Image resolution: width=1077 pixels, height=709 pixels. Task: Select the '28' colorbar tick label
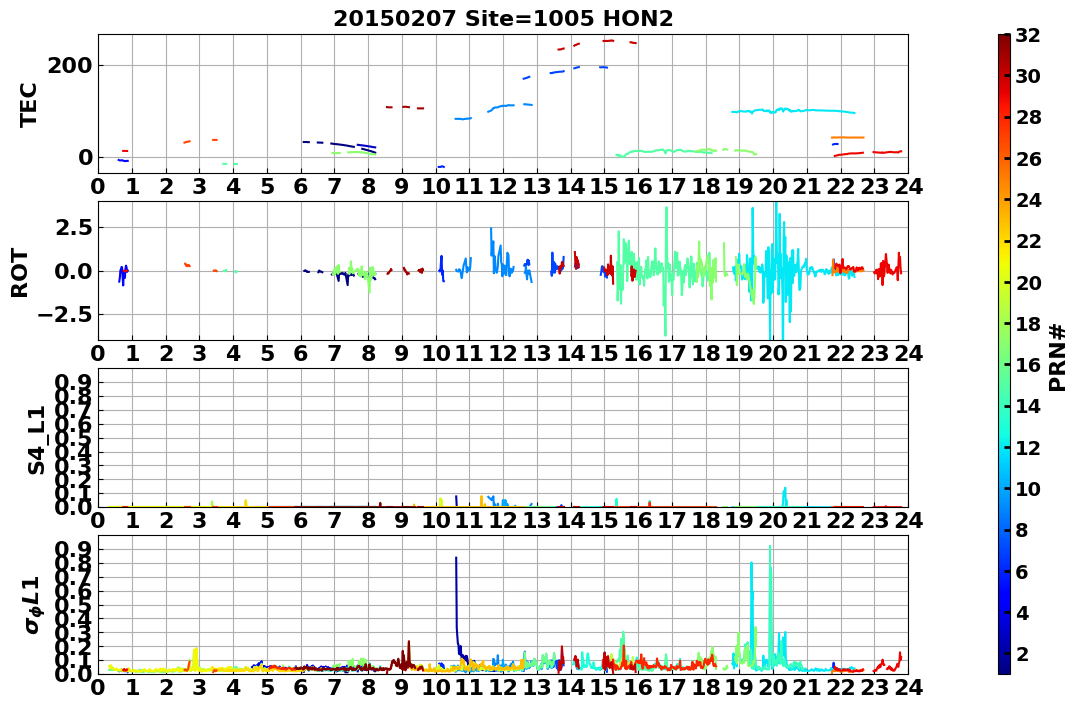pyautogui.click(x=1028, y=117)
